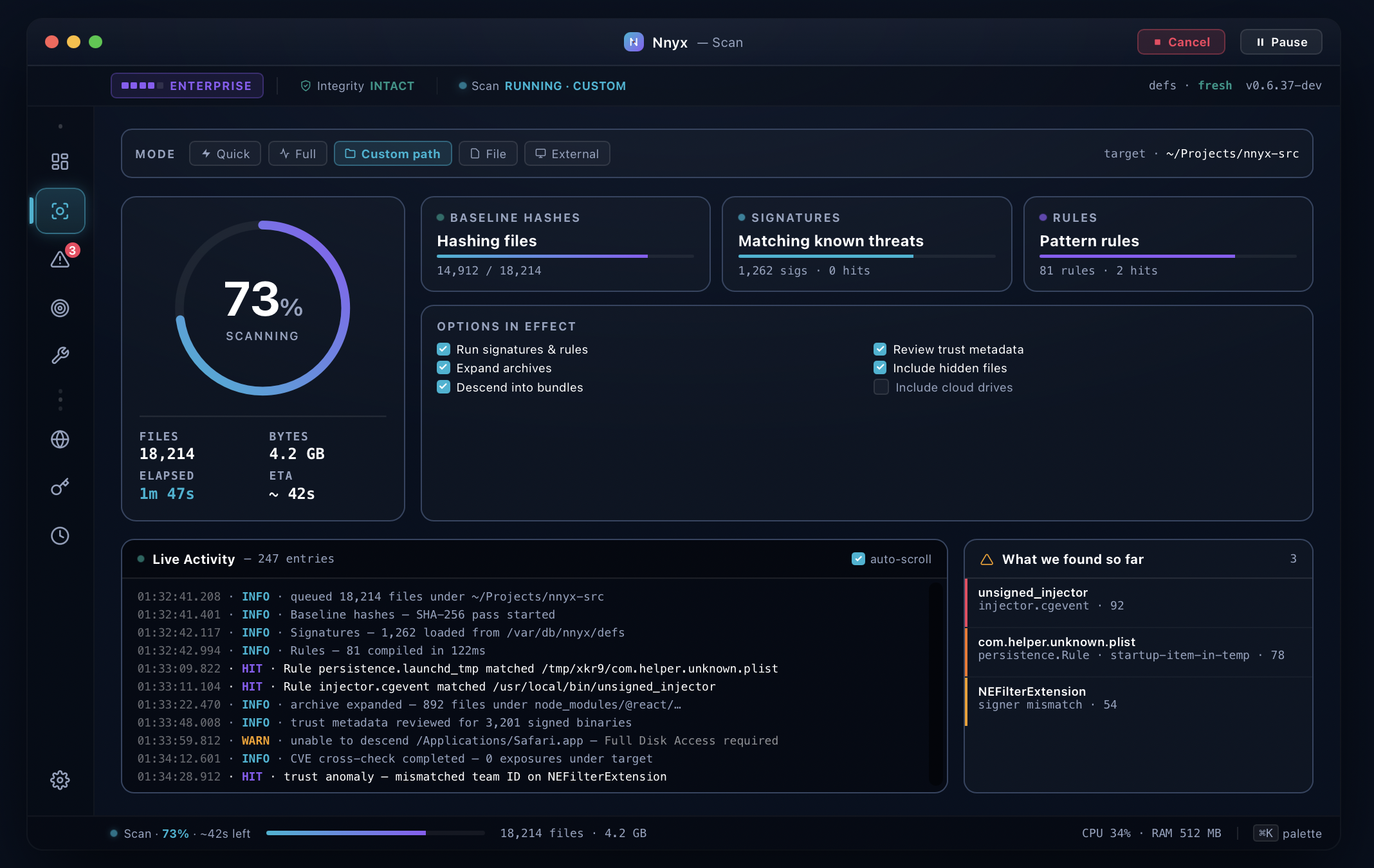Open the key sidebar icon
This screenshot has height=868, width=1374.
pos(60,487)
